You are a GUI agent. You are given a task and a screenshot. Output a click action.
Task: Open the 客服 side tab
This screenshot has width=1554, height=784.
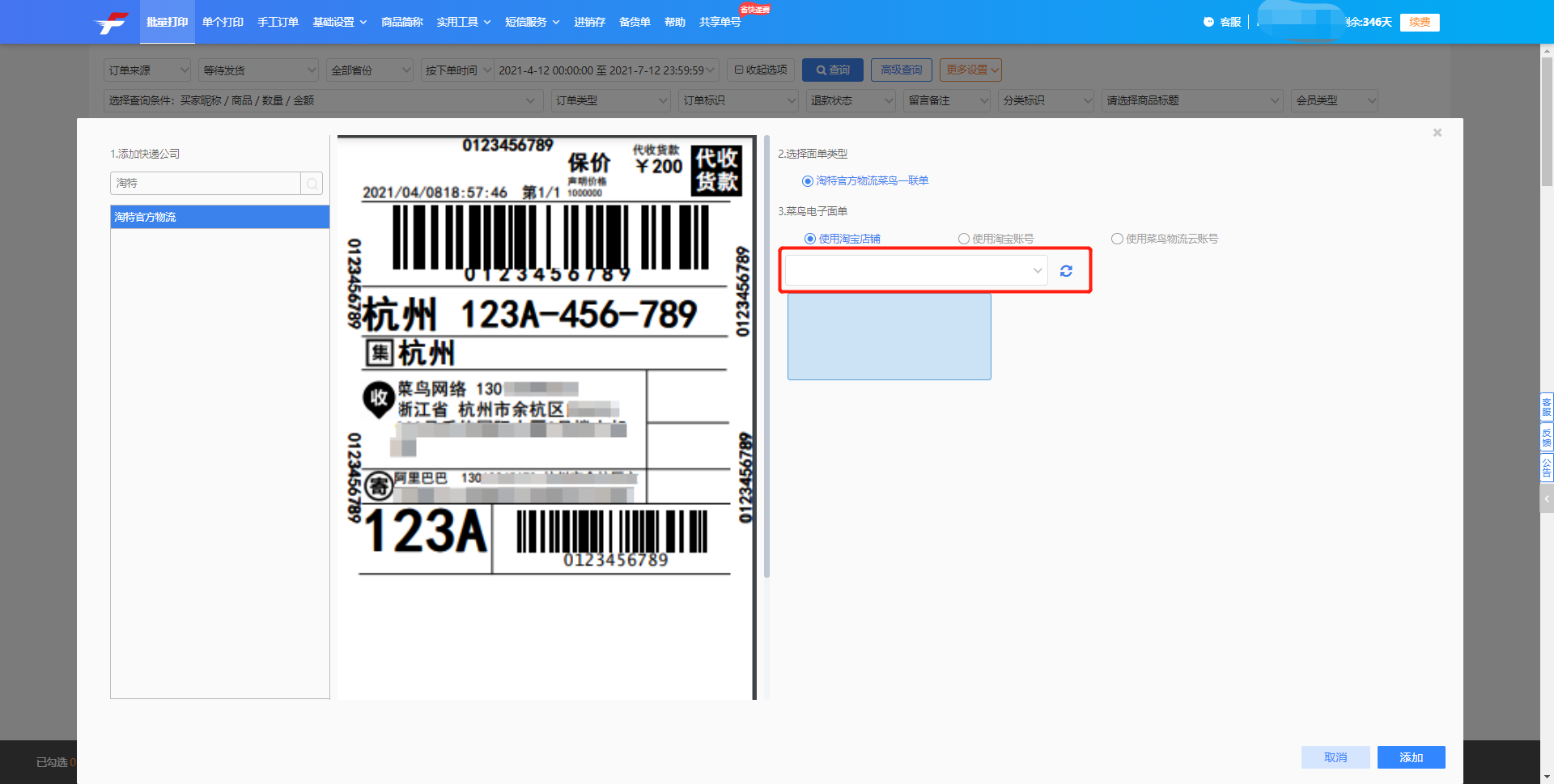point(1547,407)
